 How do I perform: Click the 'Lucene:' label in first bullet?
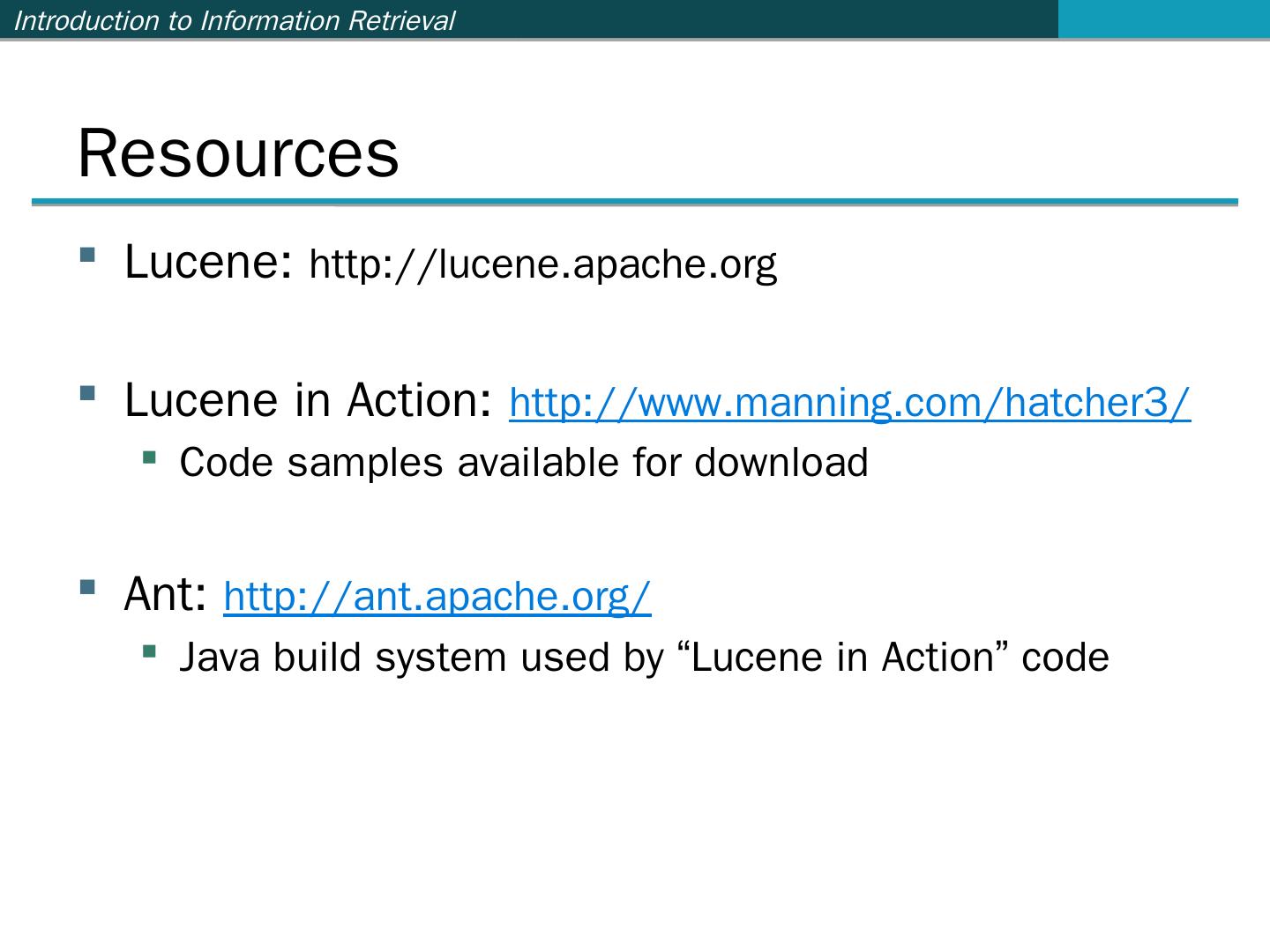coord(208,262)
